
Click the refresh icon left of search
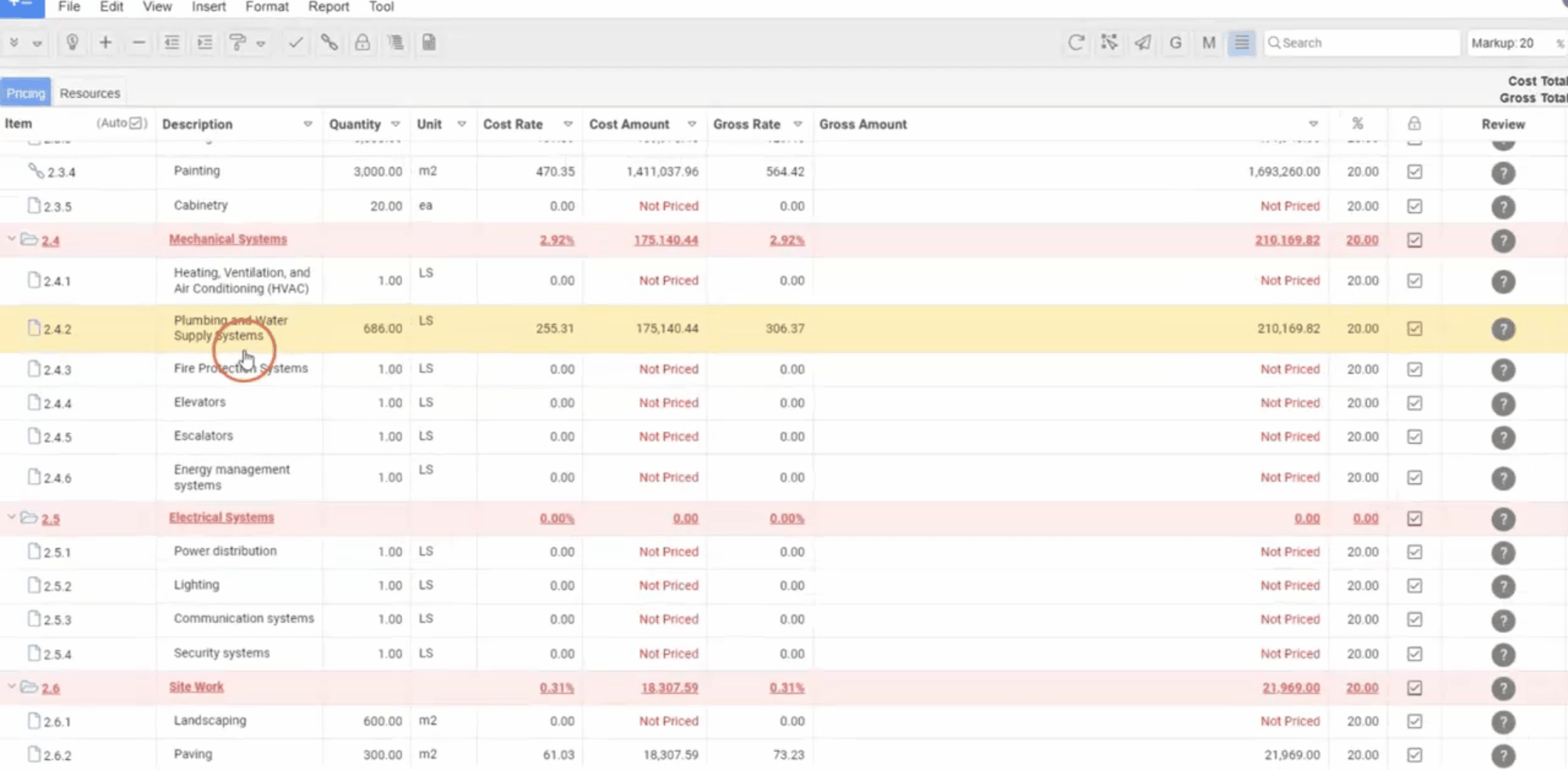tap(1076, 43)
